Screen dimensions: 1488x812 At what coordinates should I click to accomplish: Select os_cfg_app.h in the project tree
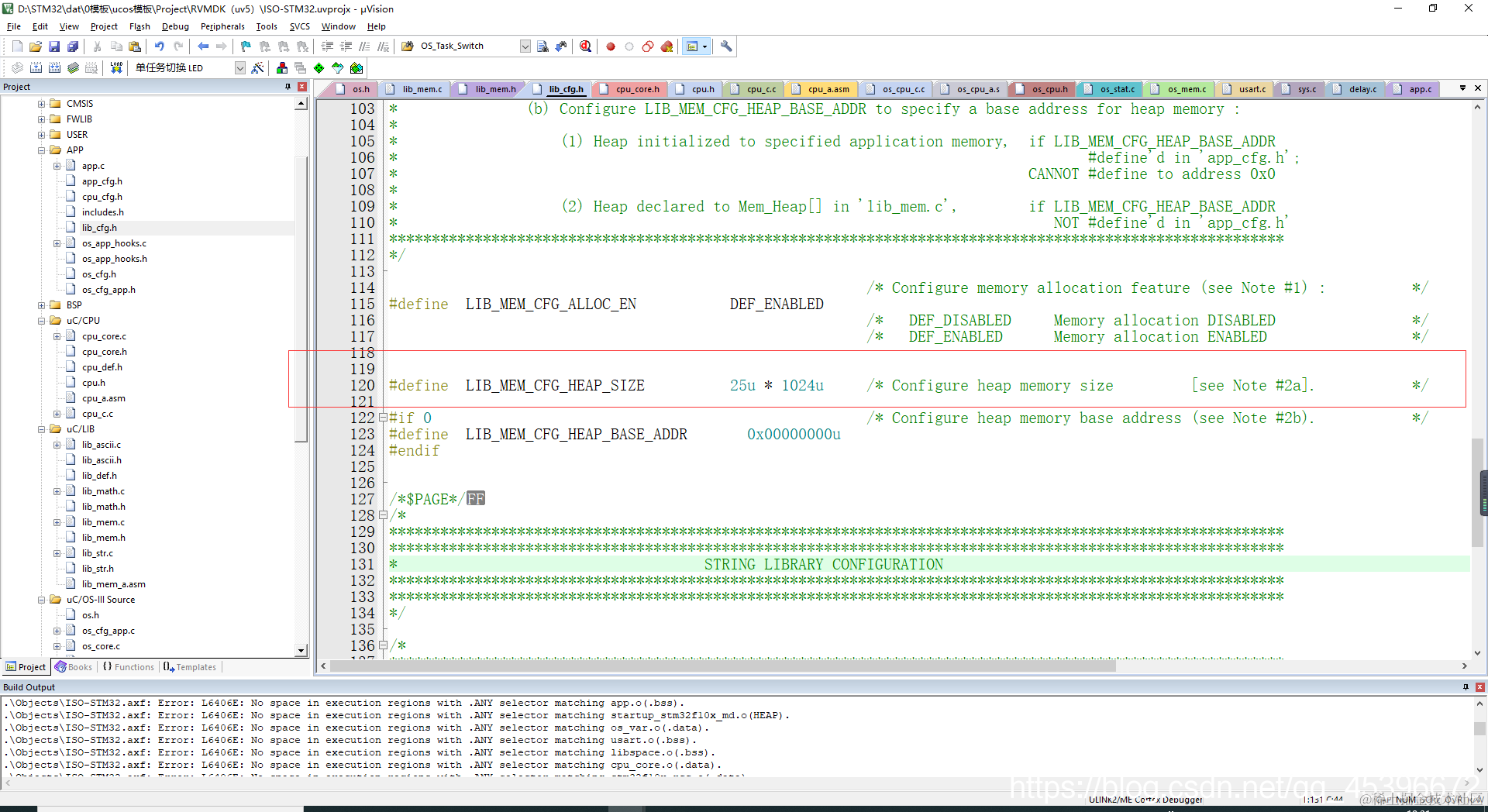[108, 290]
